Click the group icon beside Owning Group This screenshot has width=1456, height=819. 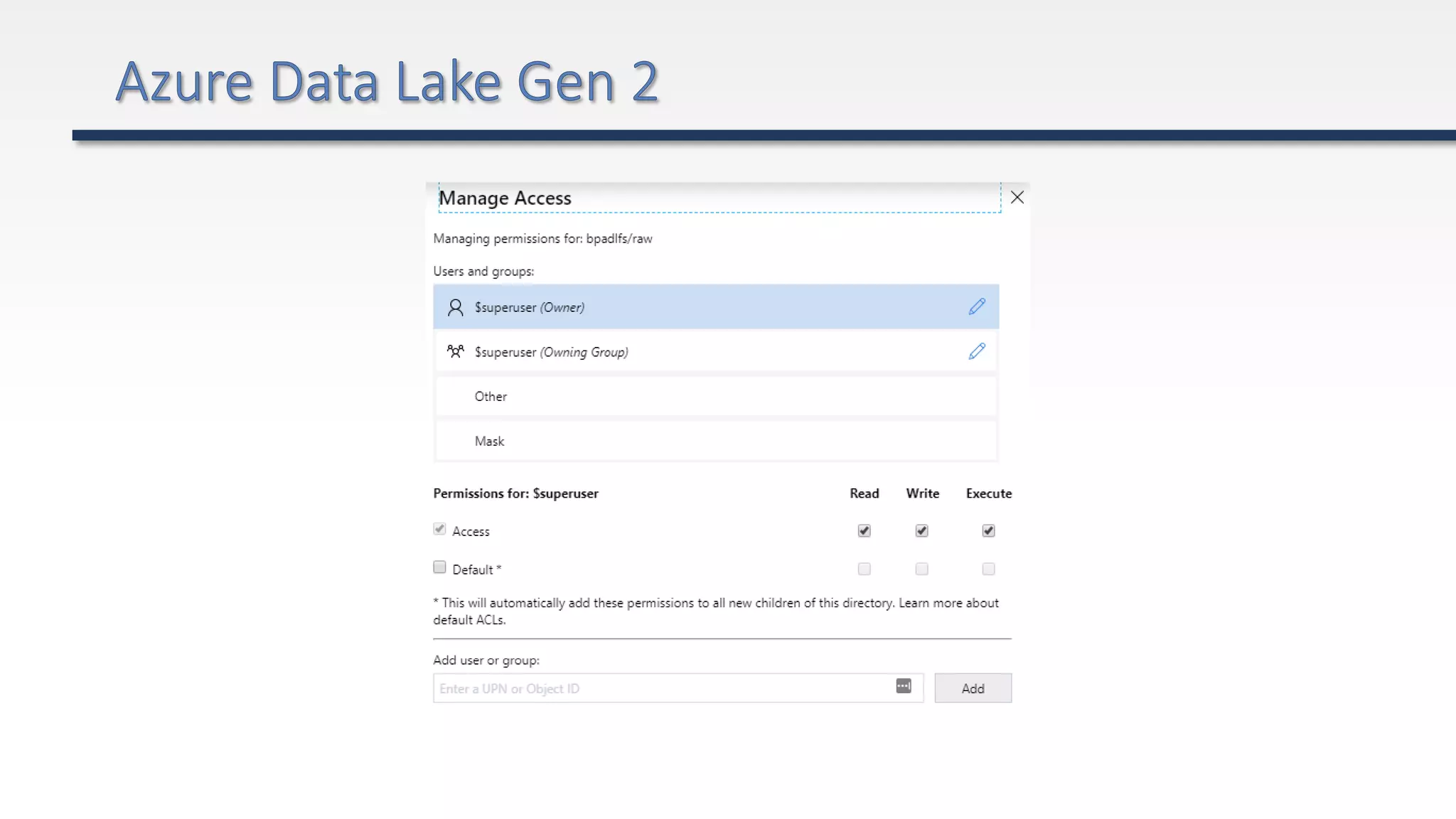[x=455, y=351]
